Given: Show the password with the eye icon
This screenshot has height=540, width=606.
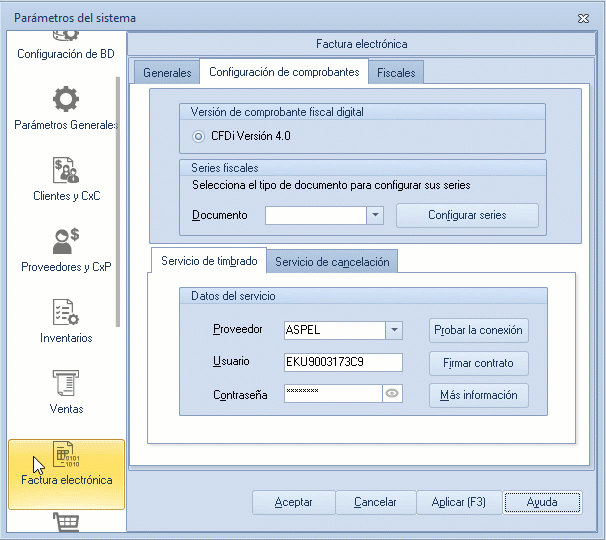Looking at the screenshot, I should [x=392, y=394].
